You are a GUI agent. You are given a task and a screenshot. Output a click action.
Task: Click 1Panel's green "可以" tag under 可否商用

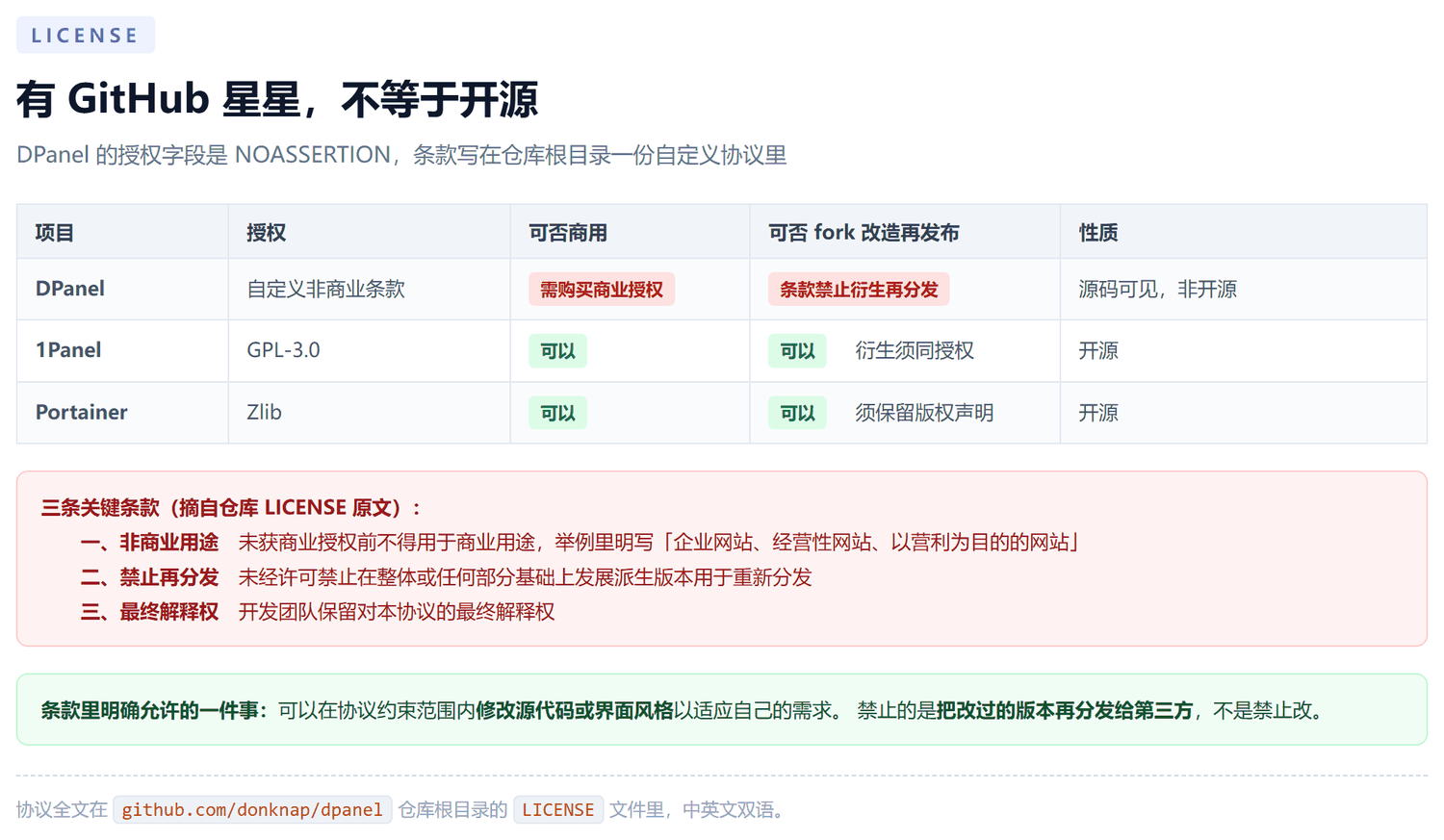point(557,351)
